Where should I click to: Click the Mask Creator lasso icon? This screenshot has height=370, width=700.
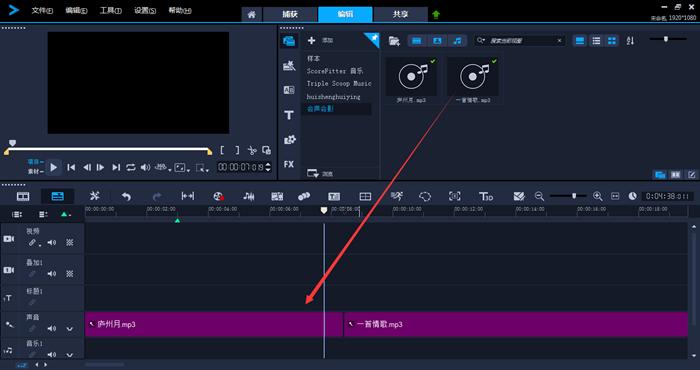tap(425, 196)
